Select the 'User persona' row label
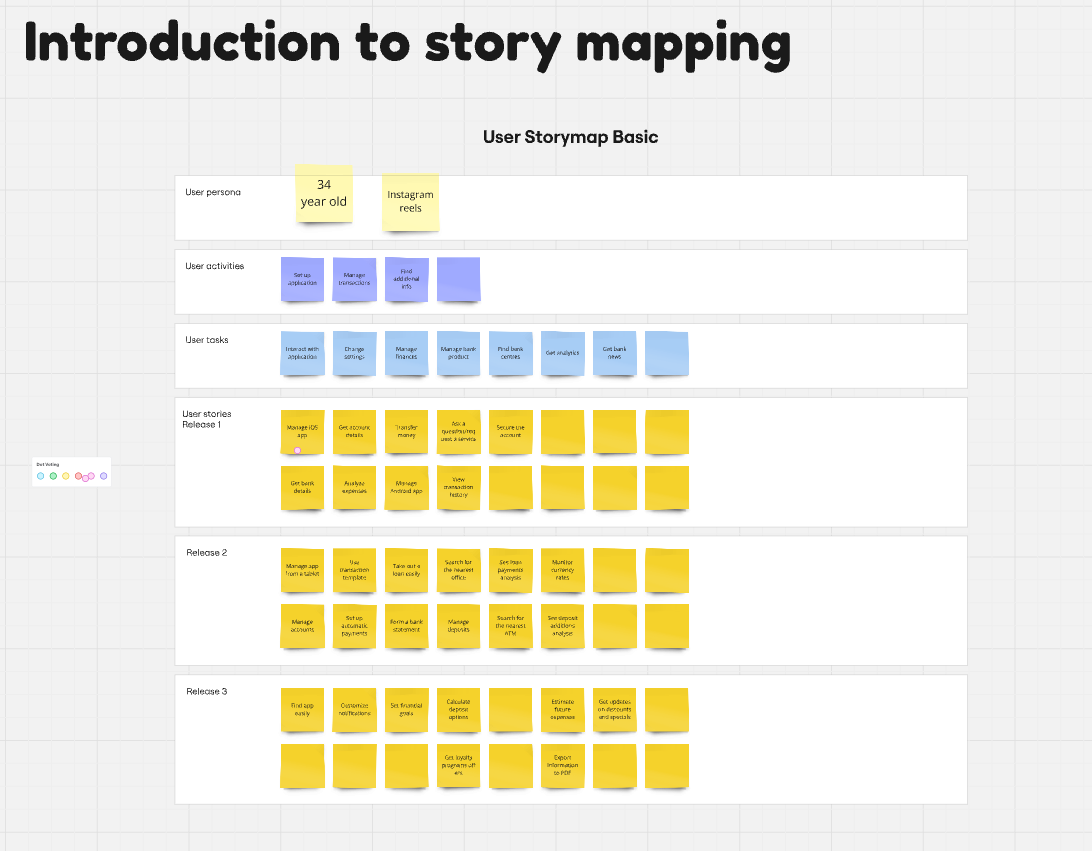Screen dimensions: 1092x851 coord(212,192)
